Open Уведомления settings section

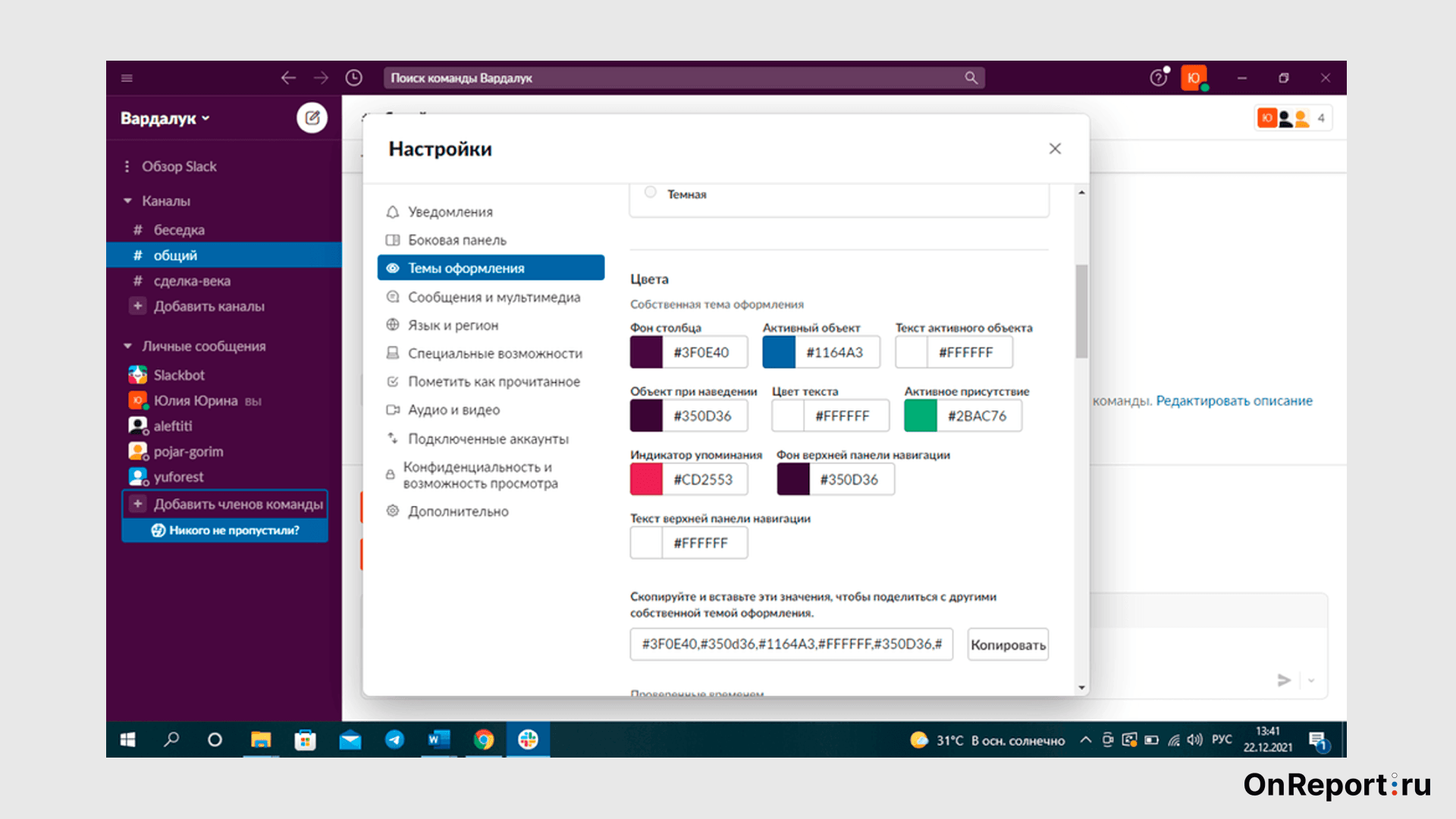click(491, 212)
